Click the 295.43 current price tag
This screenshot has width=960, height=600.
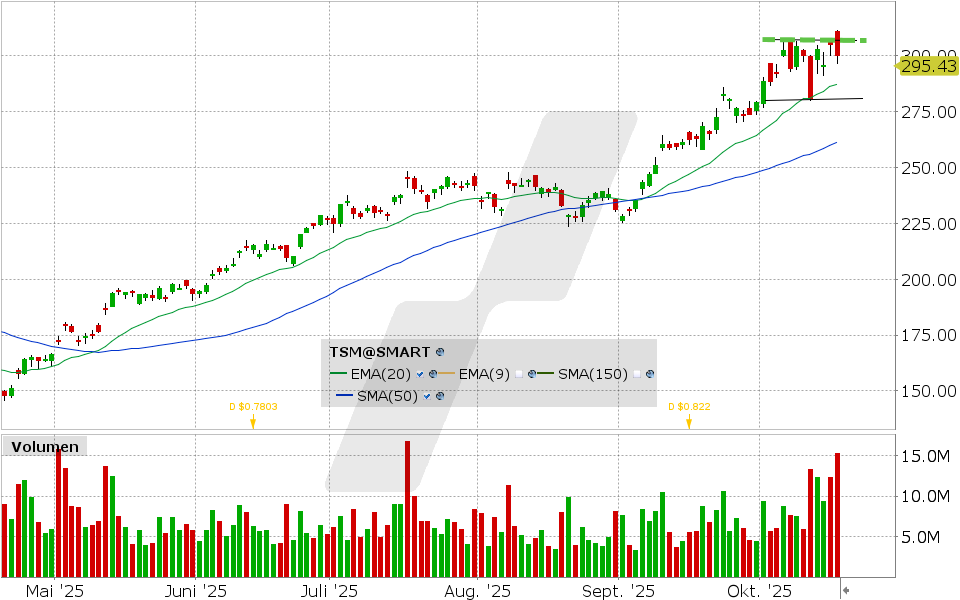pyautogui.click(x=928, y=66)
